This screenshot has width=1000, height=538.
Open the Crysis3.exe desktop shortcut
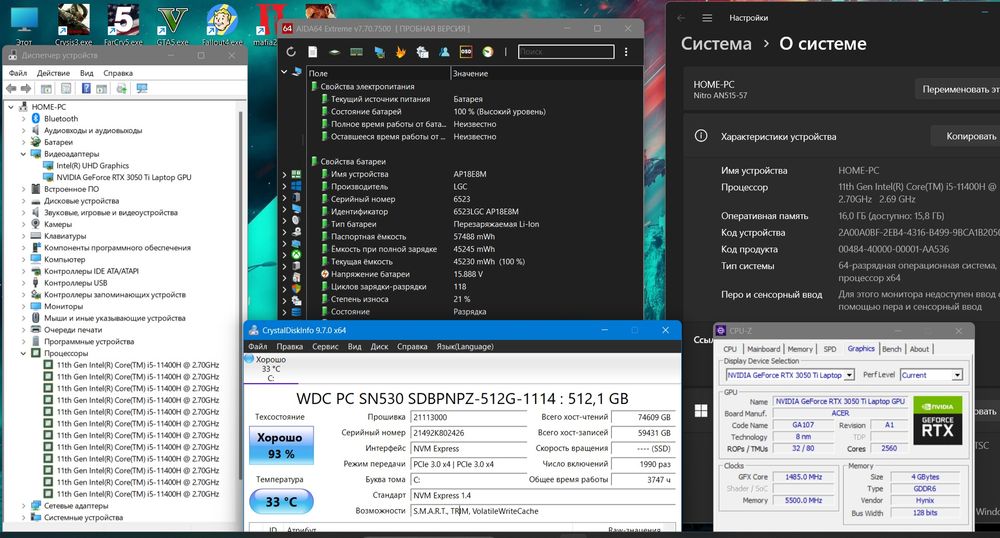tap(73, 24)
